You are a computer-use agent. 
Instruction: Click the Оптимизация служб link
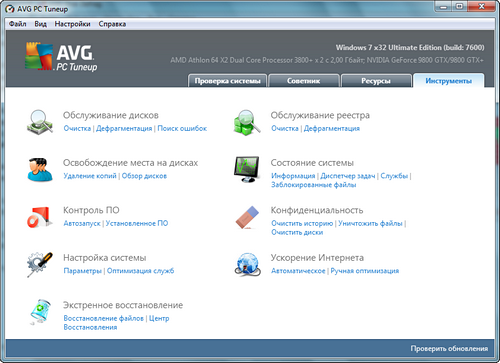pos(141,271)
